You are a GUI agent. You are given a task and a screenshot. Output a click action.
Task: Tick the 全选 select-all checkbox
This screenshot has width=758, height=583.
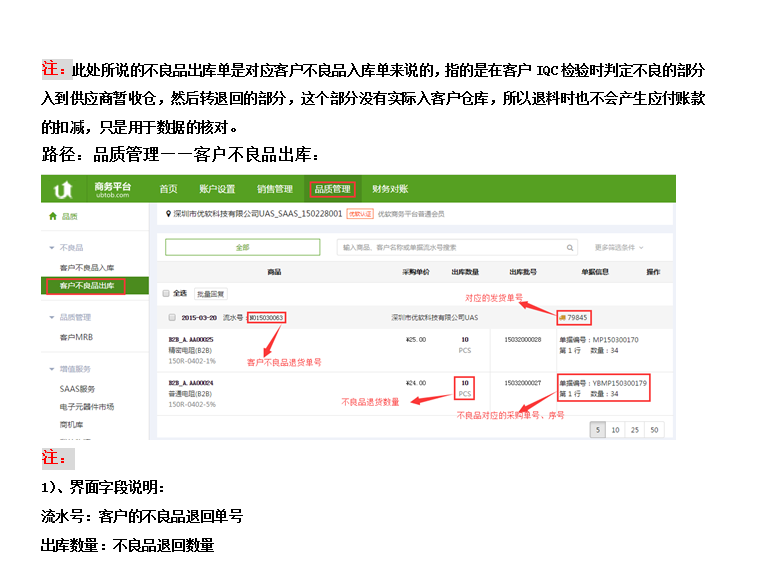[x=166, y=294]
